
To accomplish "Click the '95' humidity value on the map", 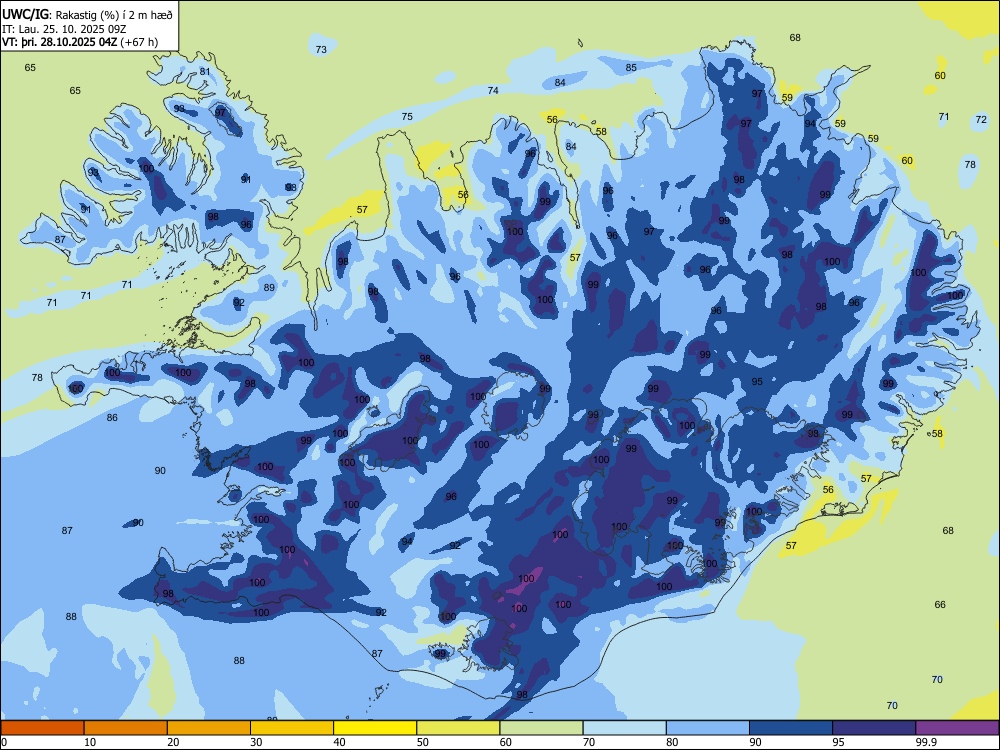I will (x=757, y=381).
